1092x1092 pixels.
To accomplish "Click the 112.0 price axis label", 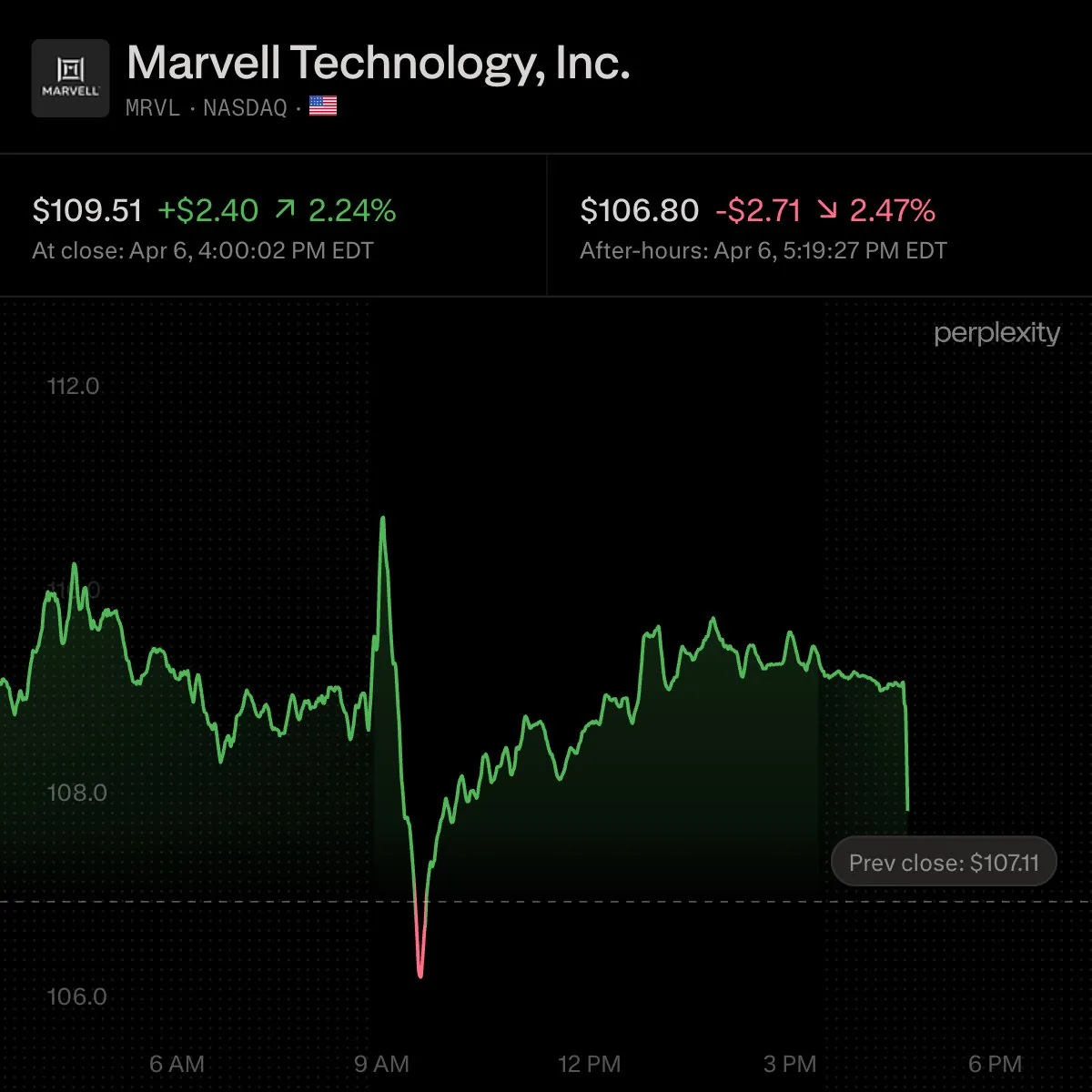I will (x=73, y=386).
